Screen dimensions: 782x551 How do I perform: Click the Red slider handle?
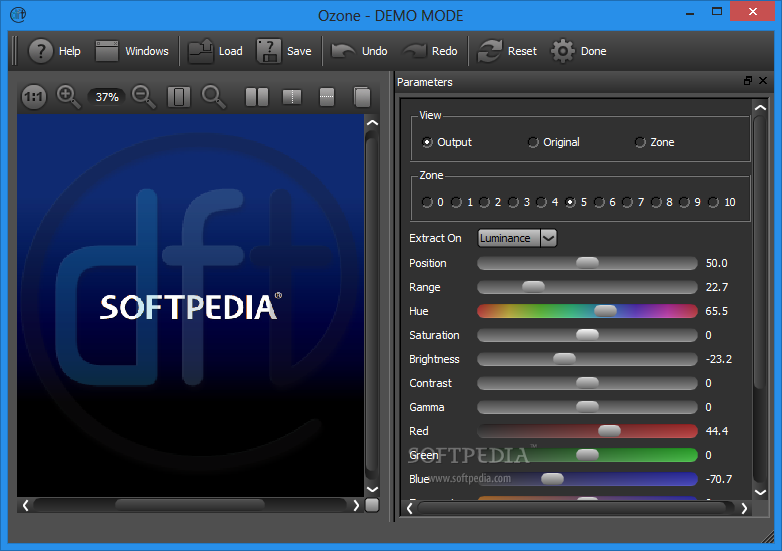(609, 430)
